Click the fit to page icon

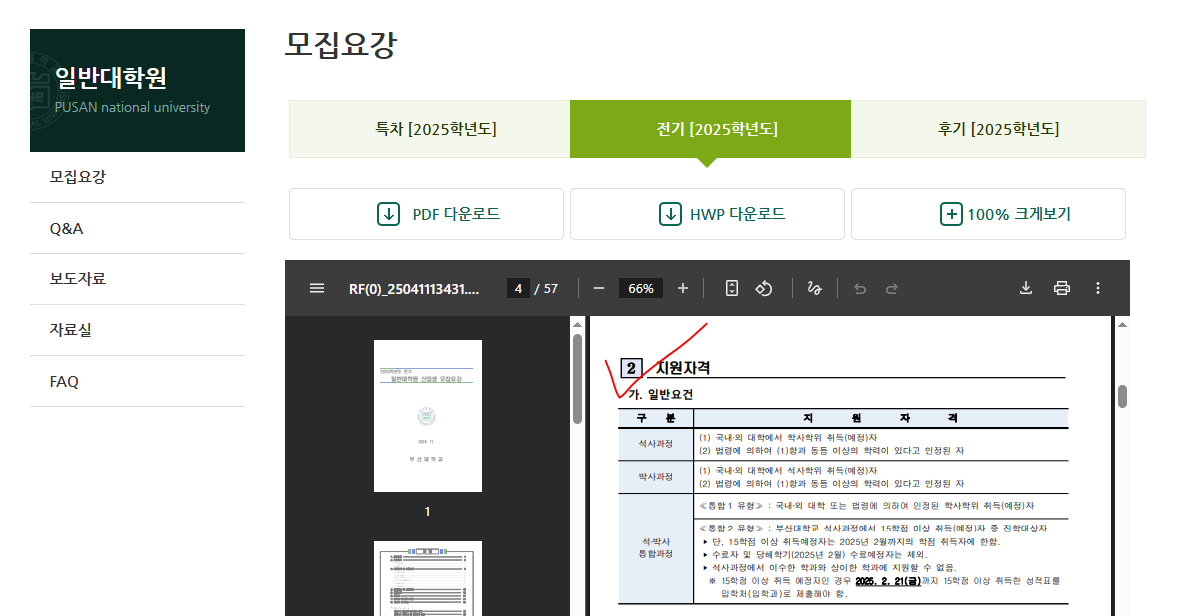click(x=732, y=288)
